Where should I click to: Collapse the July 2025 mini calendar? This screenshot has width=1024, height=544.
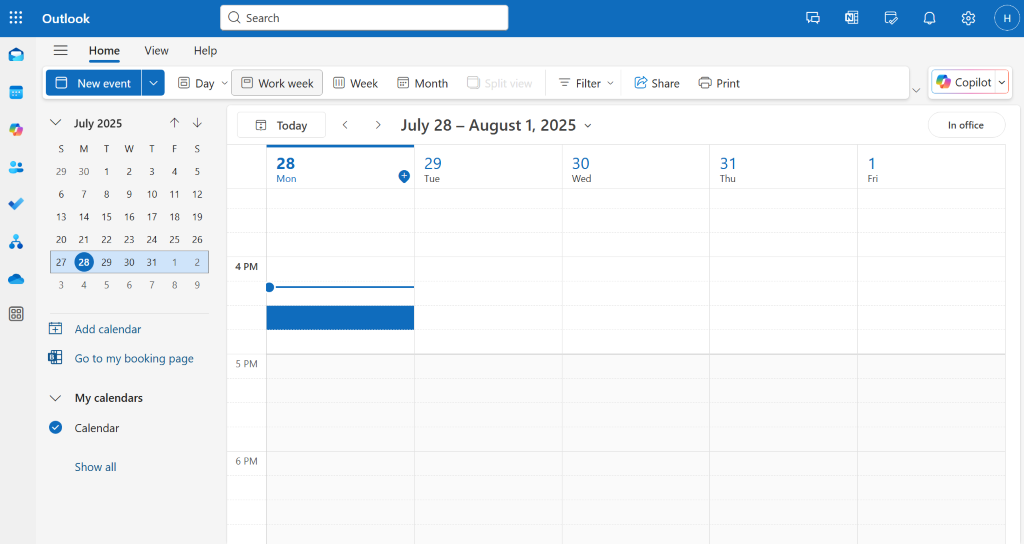pos(56,123)
